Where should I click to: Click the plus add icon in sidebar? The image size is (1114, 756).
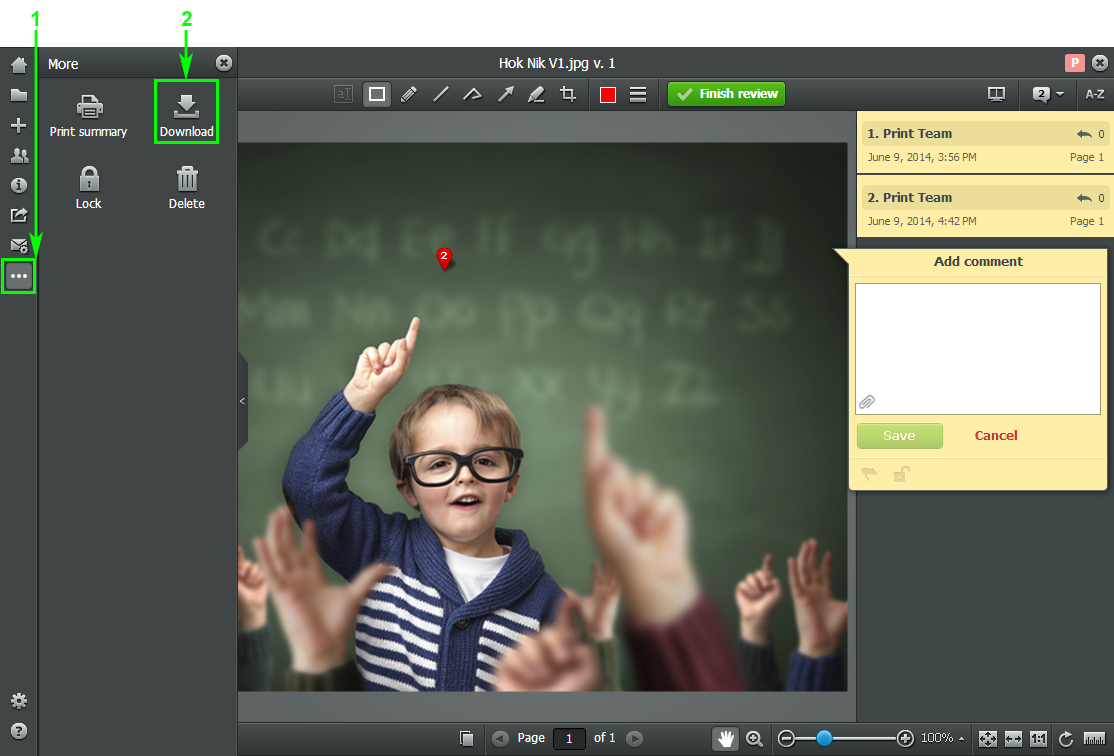click(18, 126)
